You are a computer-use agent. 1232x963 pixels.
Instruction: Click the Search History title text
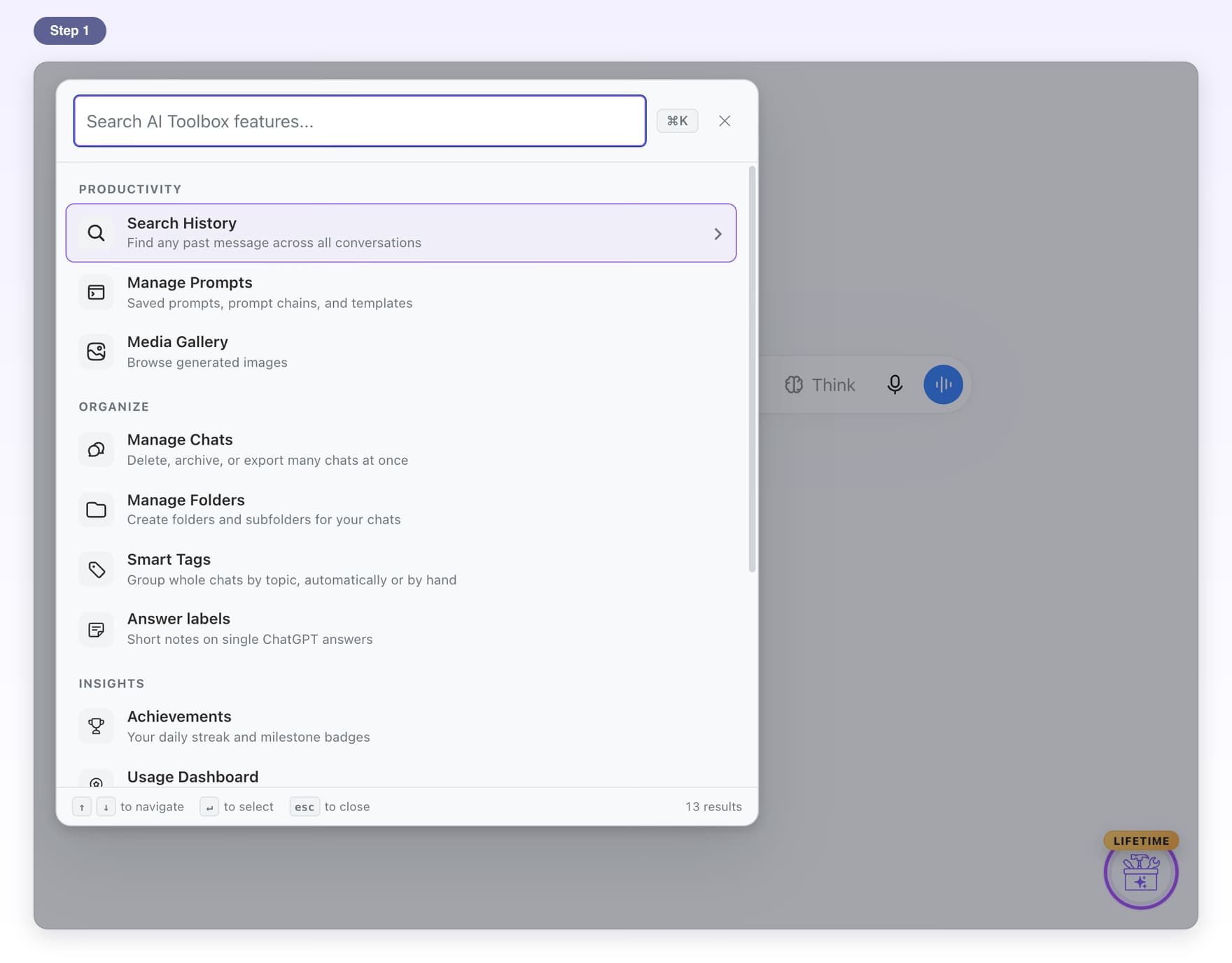click(182, 223)
